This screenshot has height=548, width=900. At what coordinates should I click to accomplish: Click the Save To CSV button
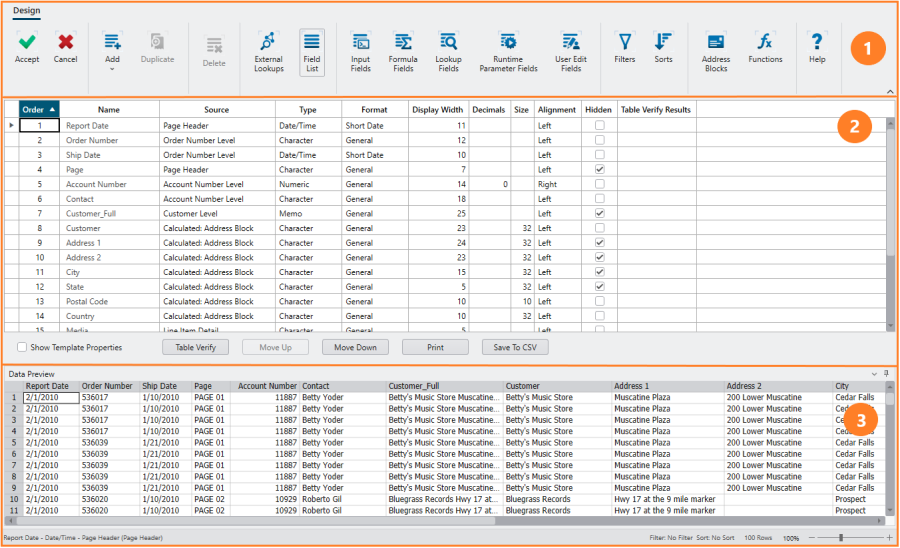tap(515, 347)
